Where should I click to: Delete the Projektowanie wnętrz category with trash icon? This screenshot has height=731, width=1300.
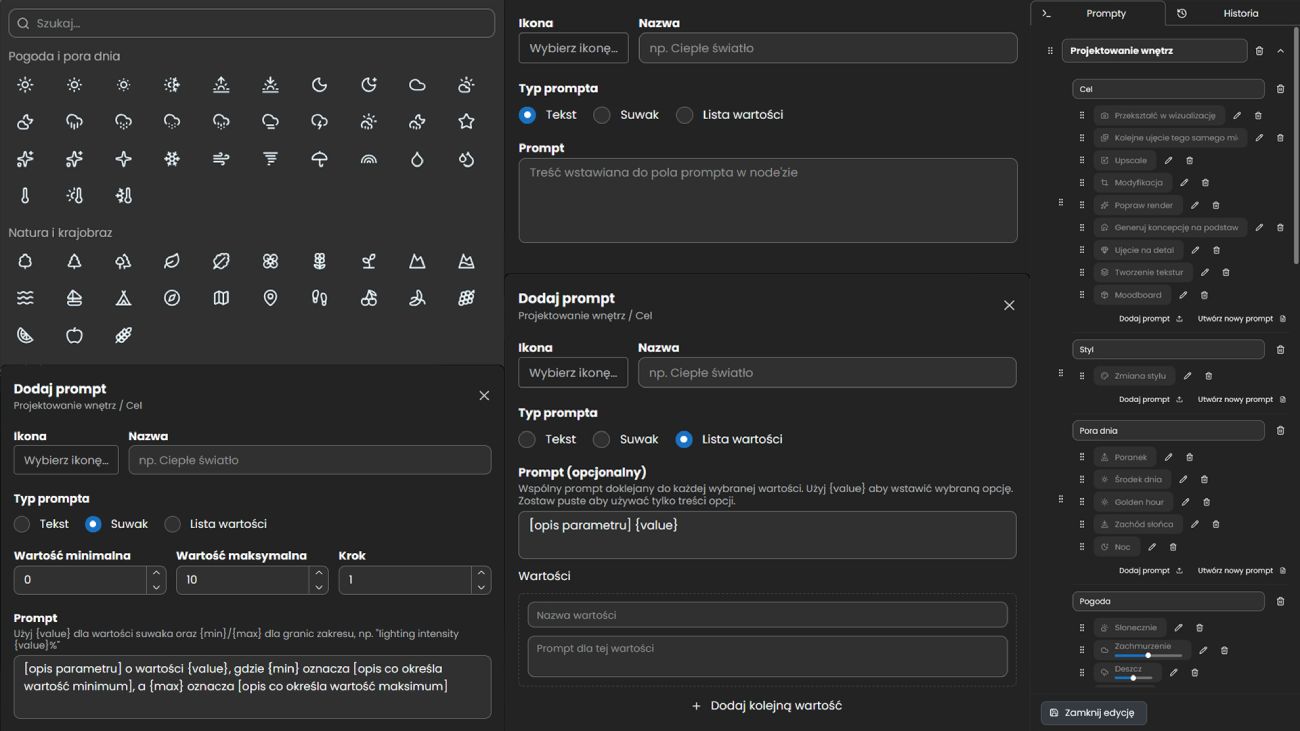[1259, 51]
